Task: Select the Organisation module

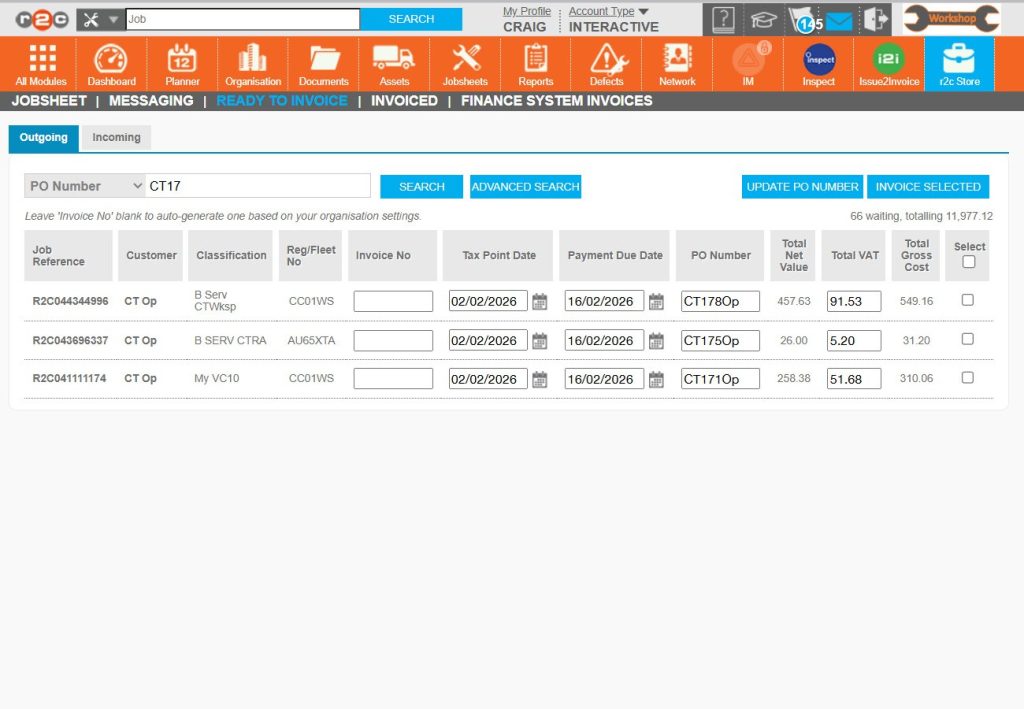Action: (252, 63)
